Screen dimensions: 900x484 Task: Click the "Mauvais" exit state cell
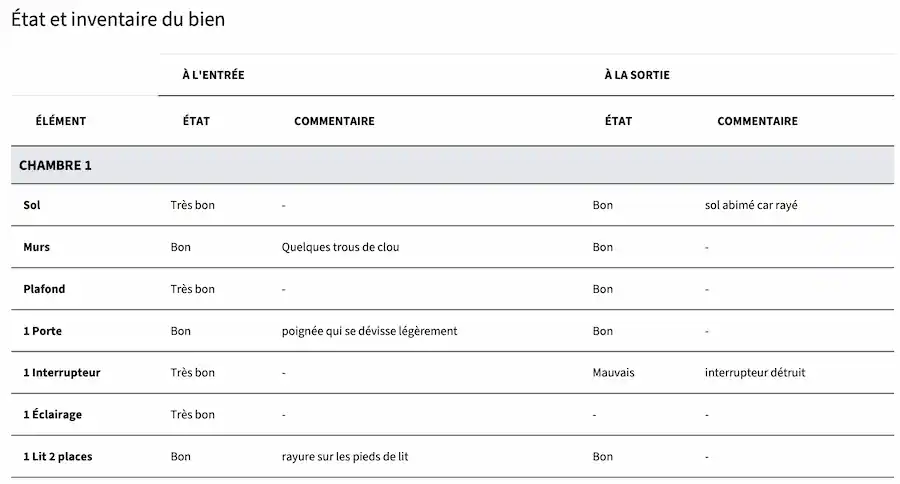click(x=613, y=373)
